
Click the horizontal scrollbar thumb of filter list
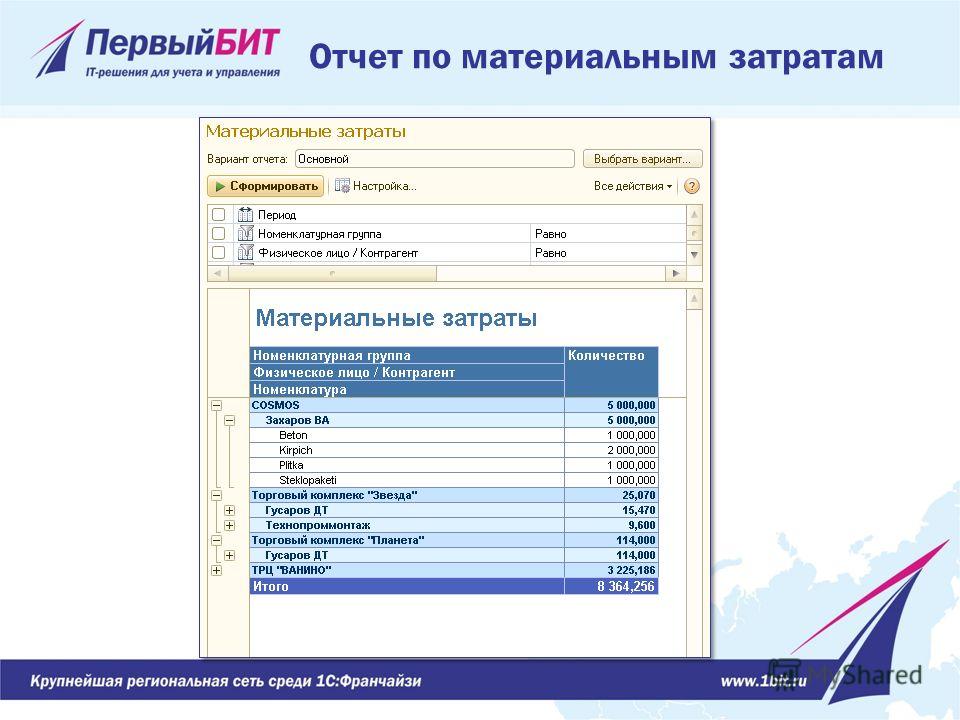(x=332, y=273)
